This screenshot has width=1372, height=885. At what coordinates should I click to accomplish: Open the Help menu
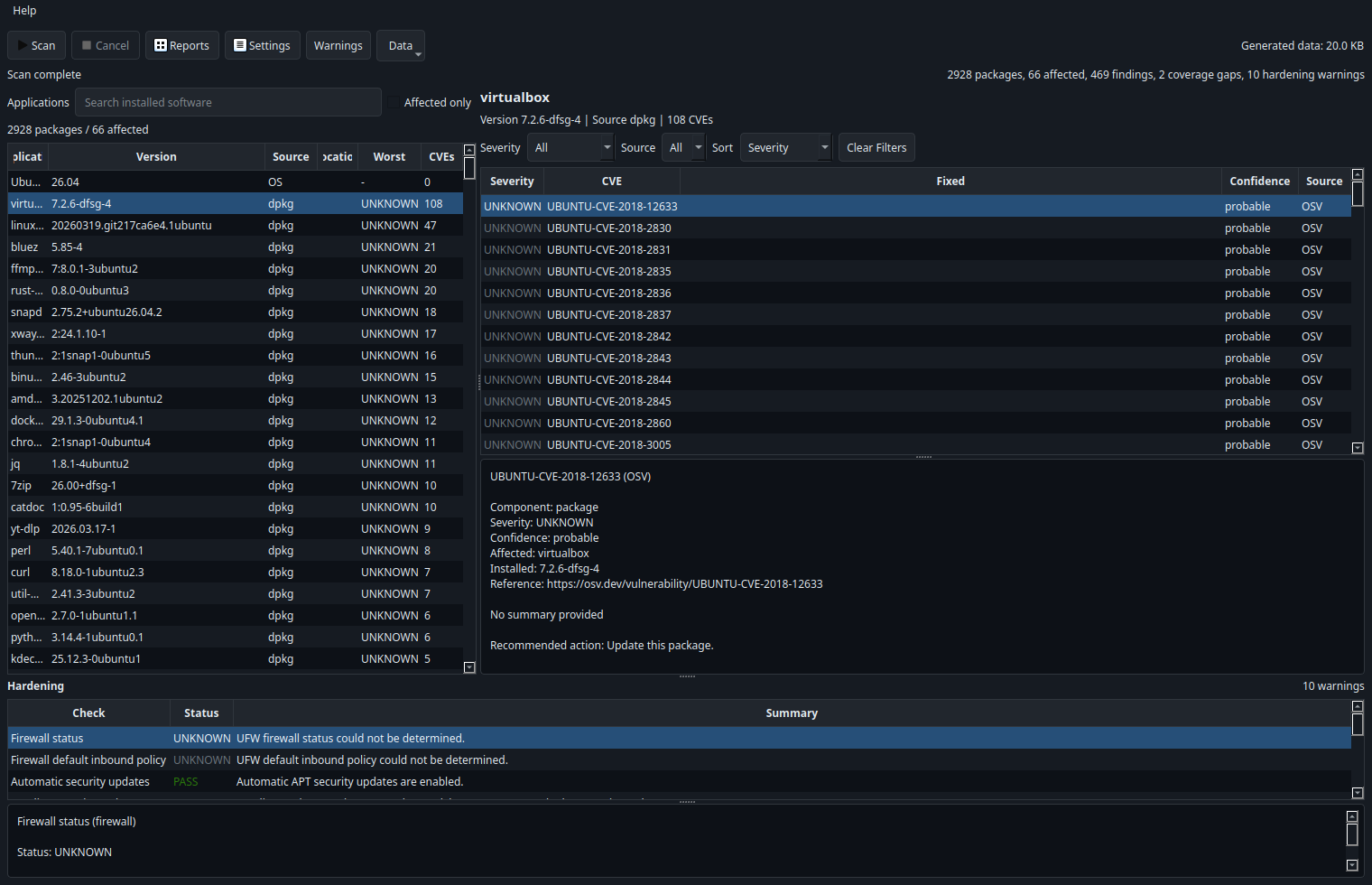pos(24,10)
